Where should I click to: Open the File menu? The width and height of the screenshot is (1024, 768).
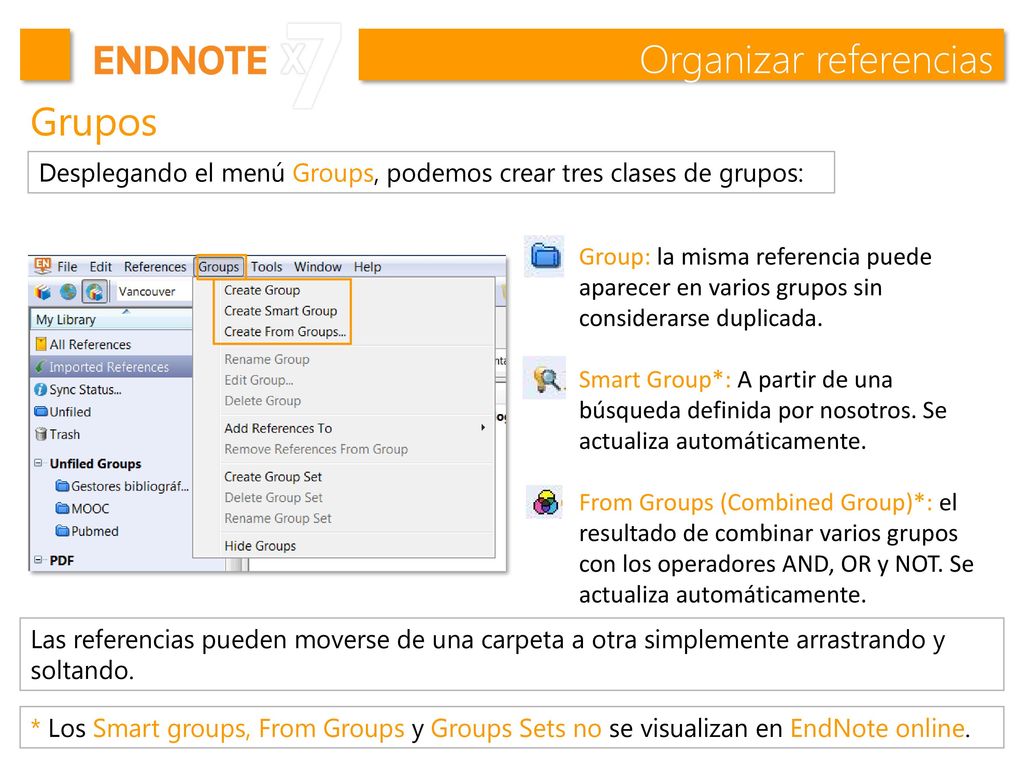pos(67,266)
